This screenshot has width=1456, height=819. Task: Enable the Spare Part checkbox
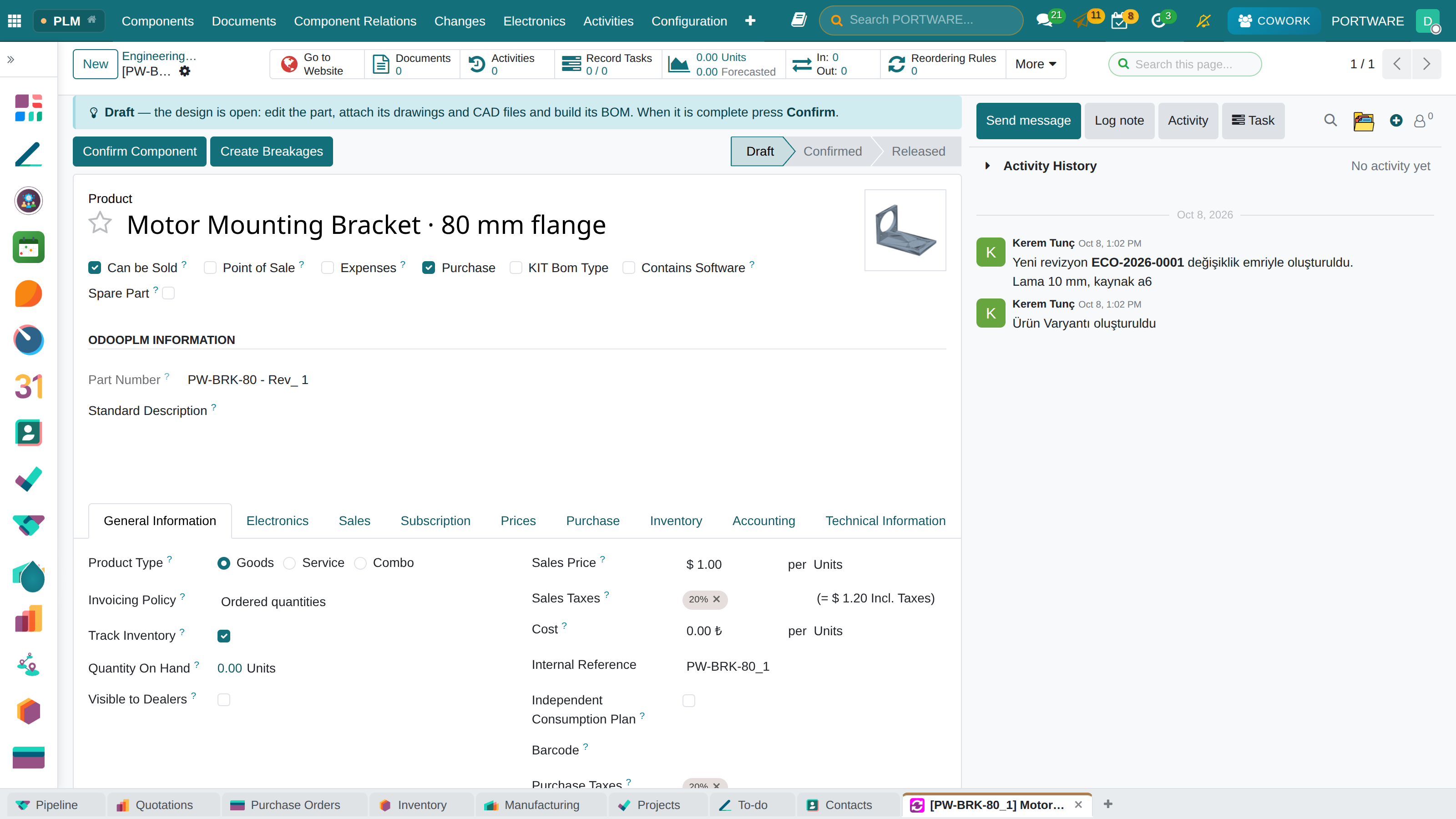pyautogui.click(x=168, y=293)
